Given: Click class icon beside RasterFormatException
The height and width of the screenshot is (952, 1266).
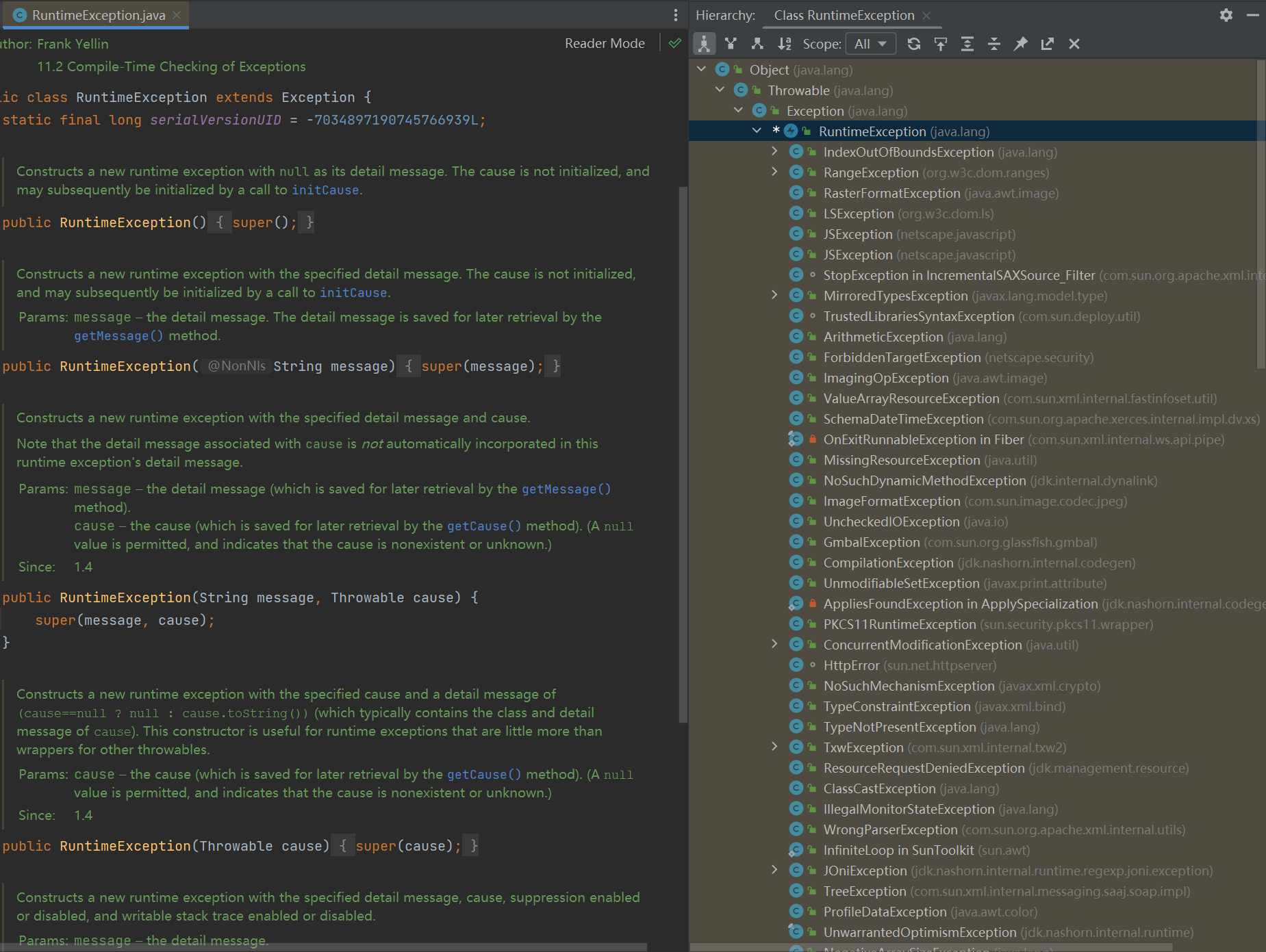Looking at the screenshot, I should coord(796,193).
